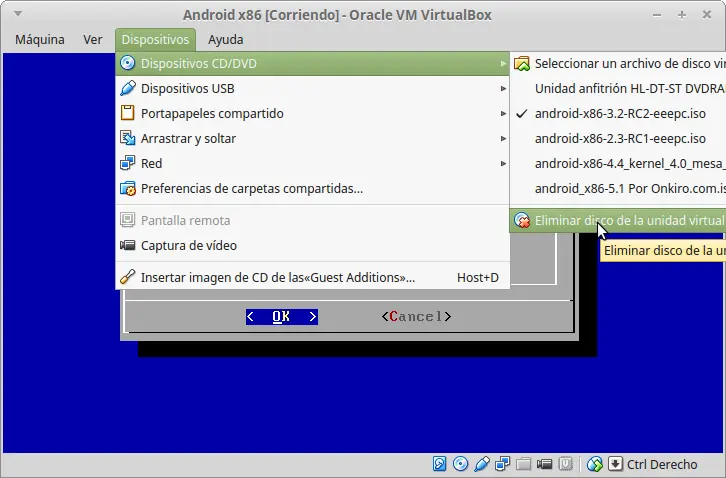Click the network monitors icon beside Red
The image size is (726, 478).
[x=127, y=163]
